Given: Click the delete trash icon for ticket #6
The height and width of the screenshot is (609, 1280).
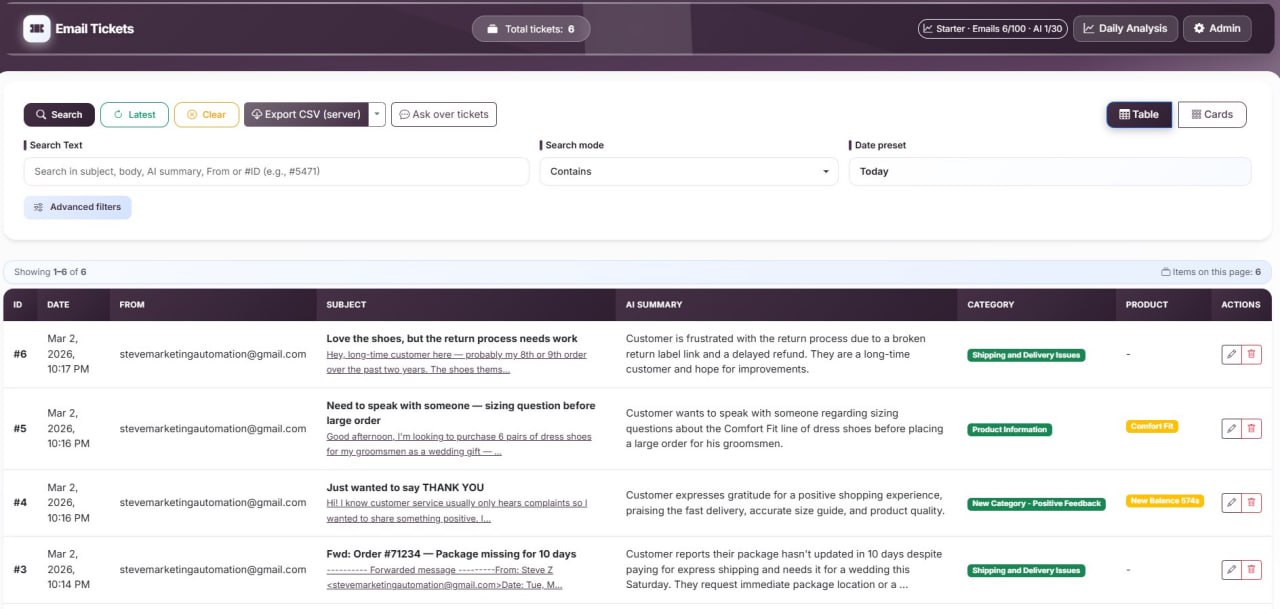Looking at the screenshot, I should 1251,354.
